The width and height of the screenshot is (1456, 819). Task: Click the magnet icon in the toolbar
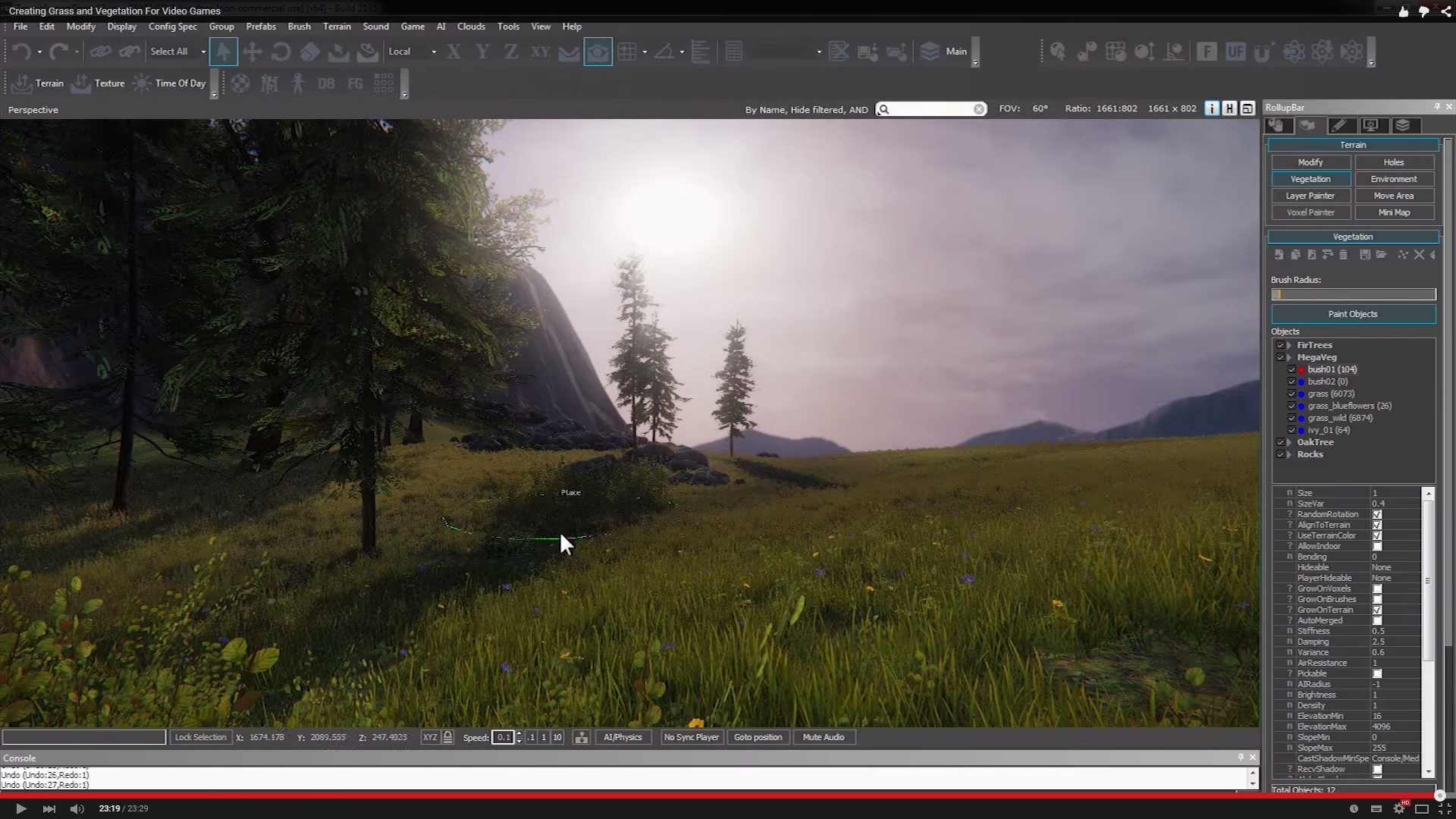[1263, 52]
